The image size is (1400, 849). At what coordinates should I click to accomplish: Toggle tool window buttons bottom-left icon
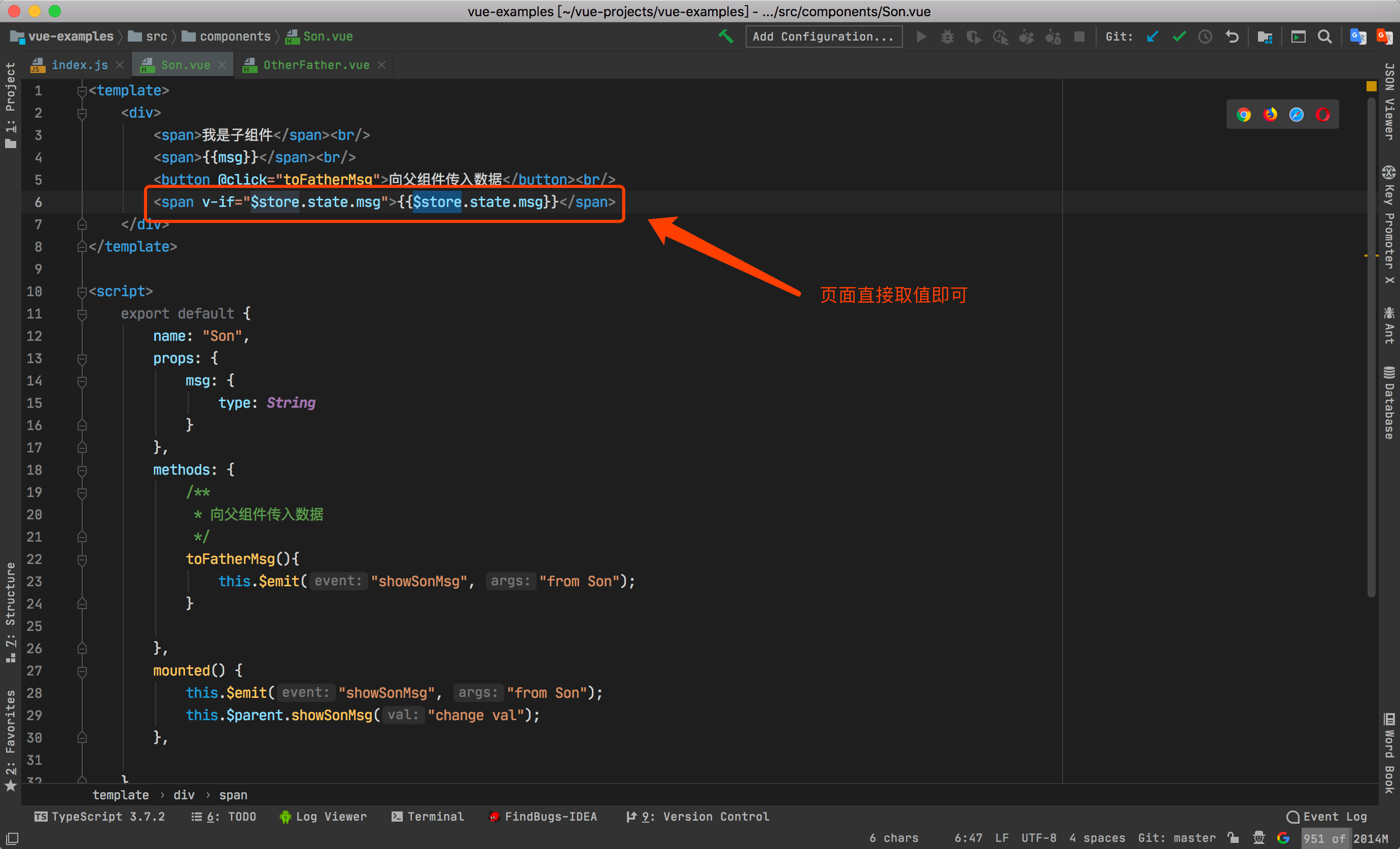12,838
